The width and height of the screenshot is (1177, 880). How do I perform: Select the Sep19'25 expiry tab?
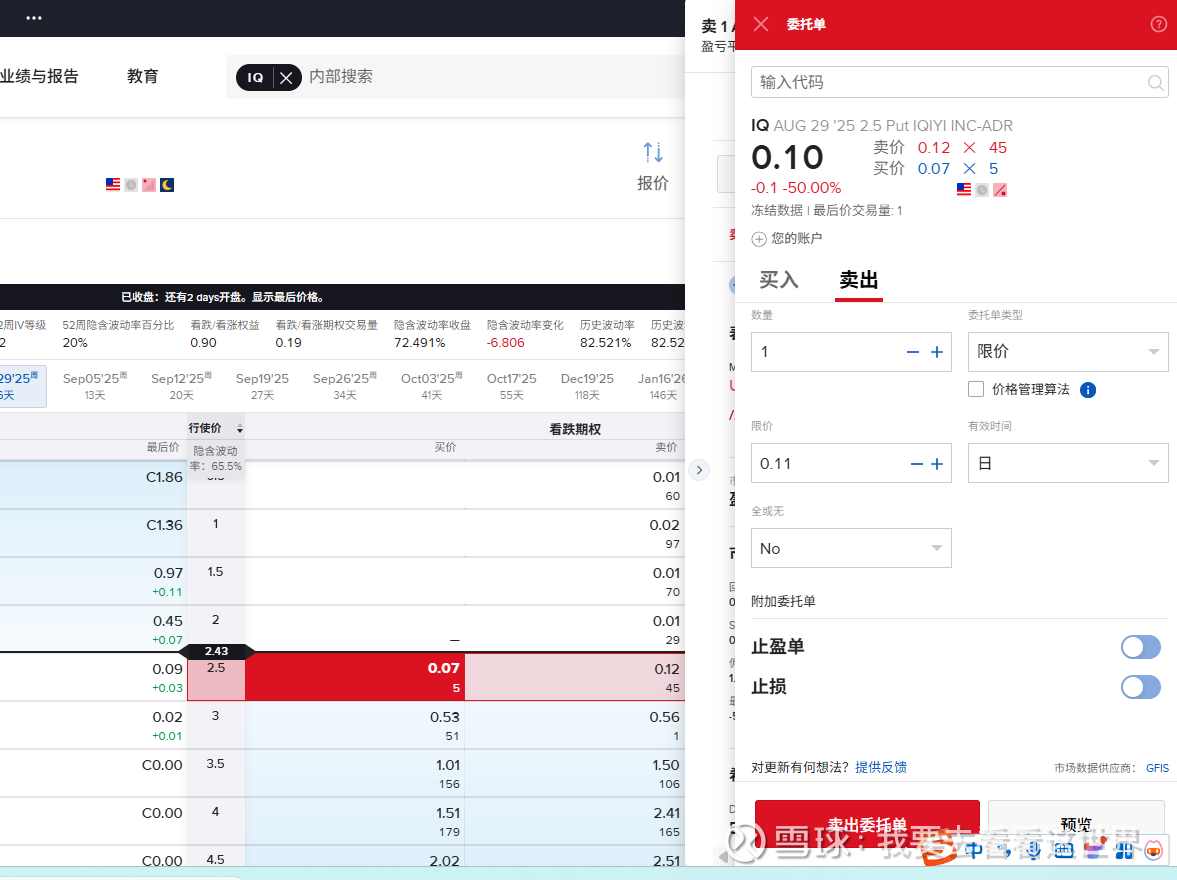pos(262,386)
